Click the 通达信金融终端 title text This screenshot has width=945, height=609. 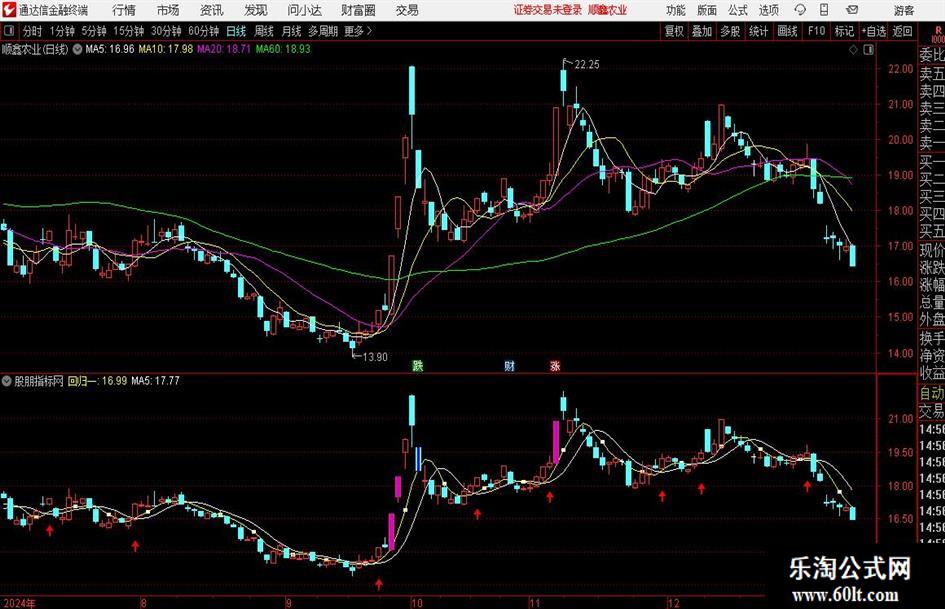coord(53,10)
